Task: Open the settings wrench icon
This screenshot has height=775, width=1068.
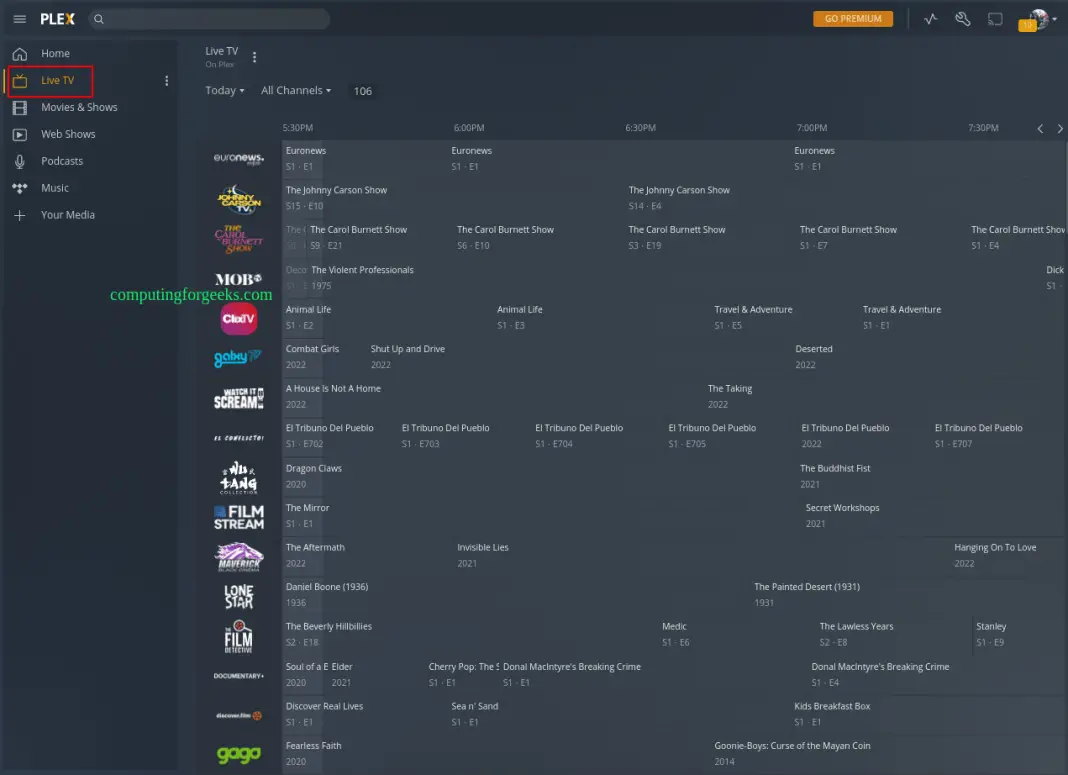Action: (962, 18)
